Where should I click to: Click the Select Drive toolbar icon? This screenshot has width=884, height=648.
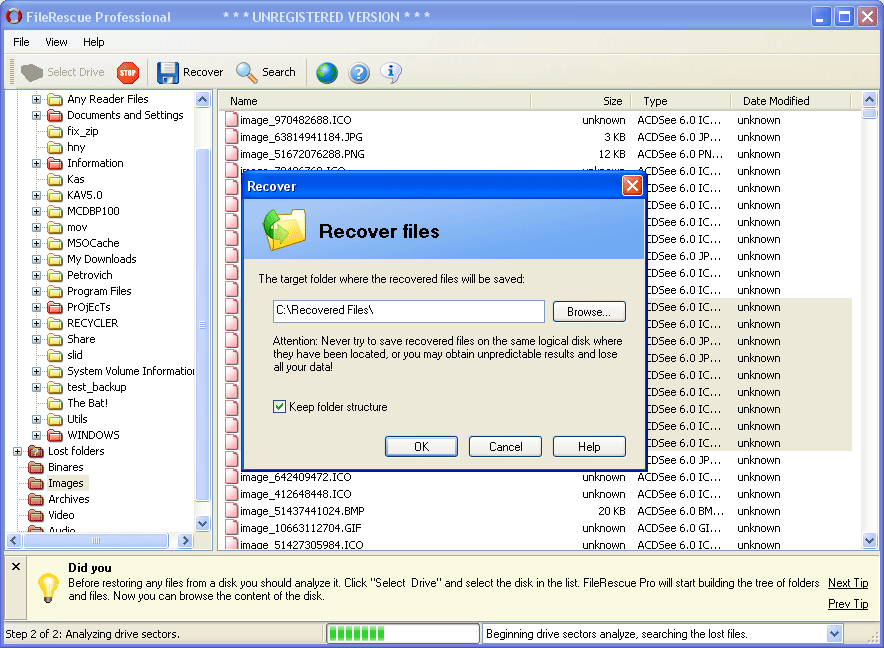point(32,72)
